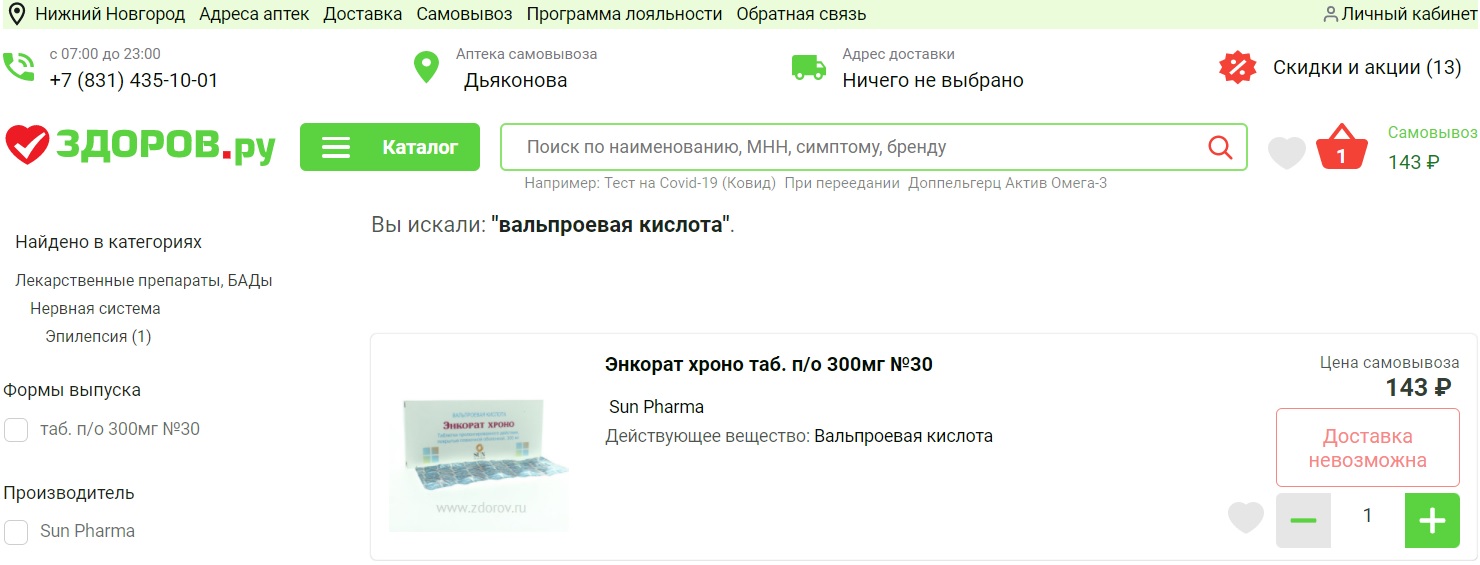The image size is (1480, 565).
Task: Select the Эпилепсия (1) category
Action: [98, 337]
